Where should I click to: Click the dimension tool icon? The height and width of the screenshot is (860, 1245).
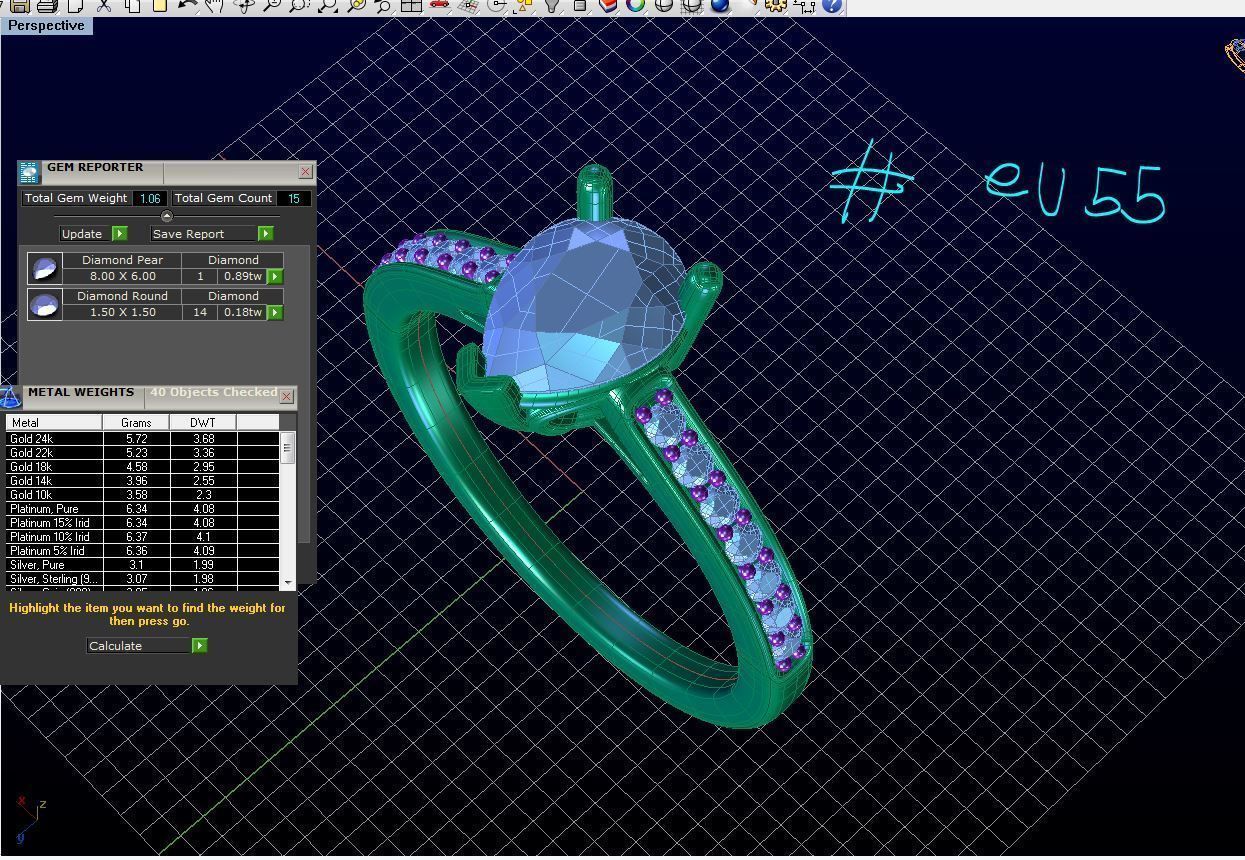(x=804, y=5)
